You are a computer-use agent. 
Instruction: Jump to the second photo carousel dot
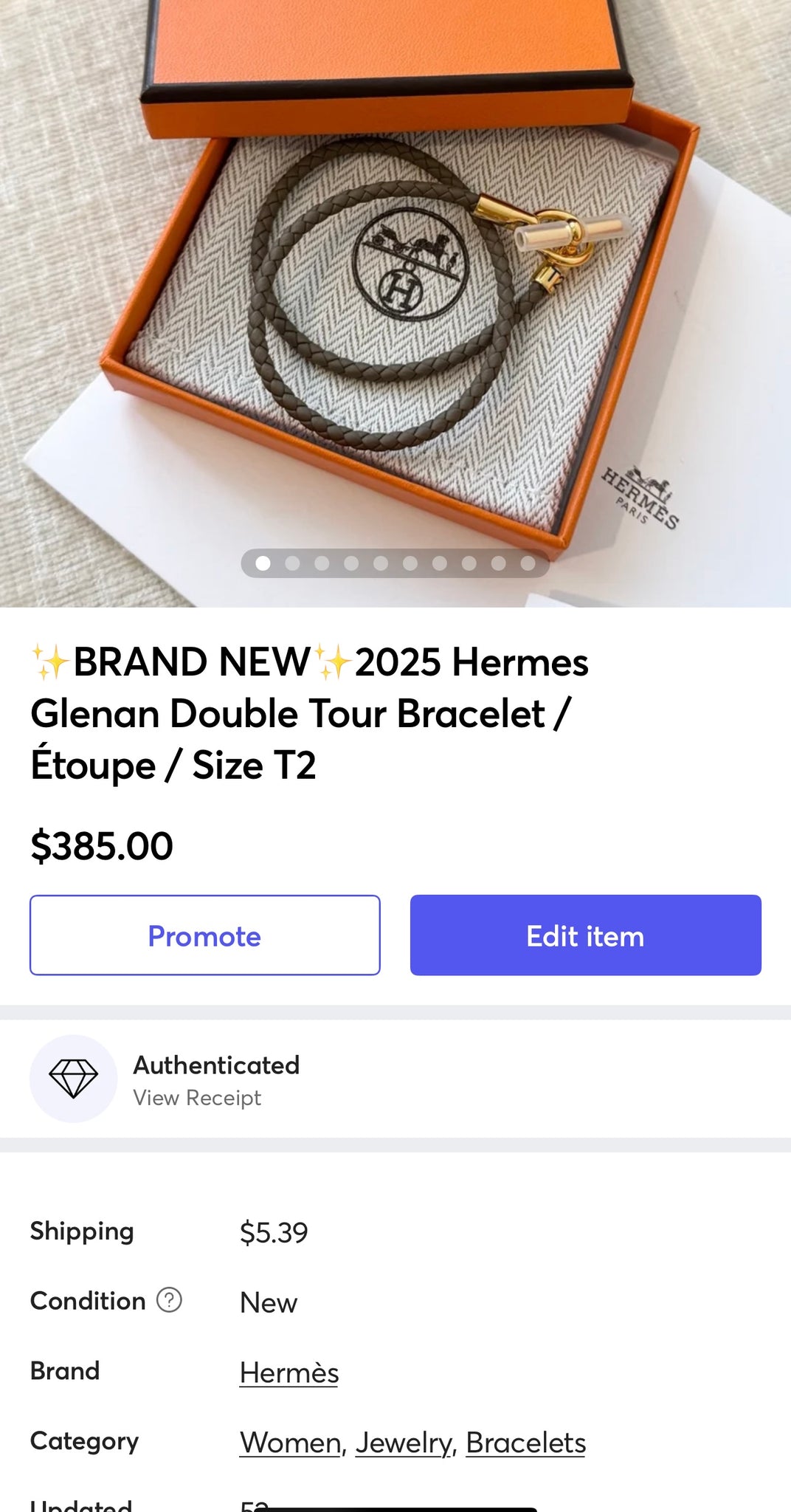coord(292,563)
